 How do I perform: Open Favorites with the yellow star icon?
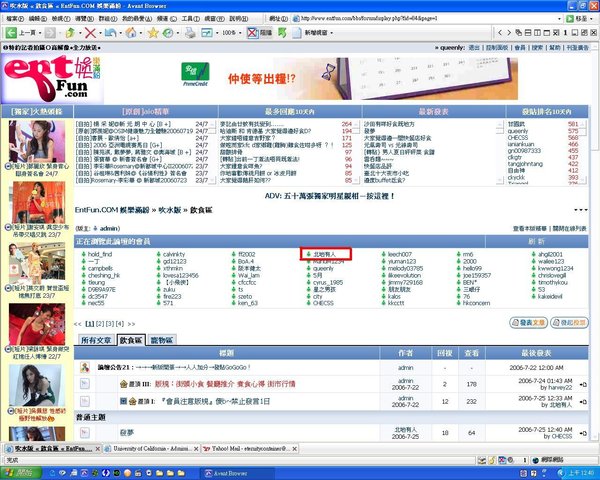coord(153,33)
